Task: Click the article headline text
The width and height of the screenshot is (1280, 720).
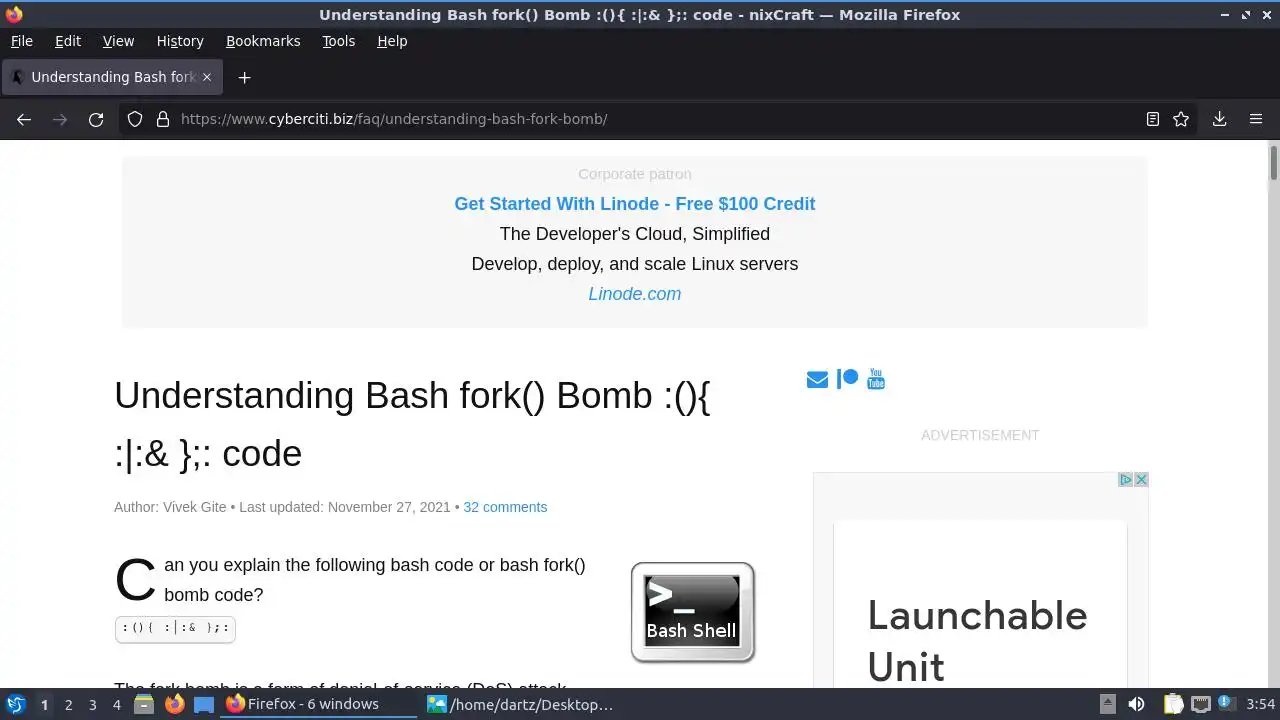Action: click(412, 424)
